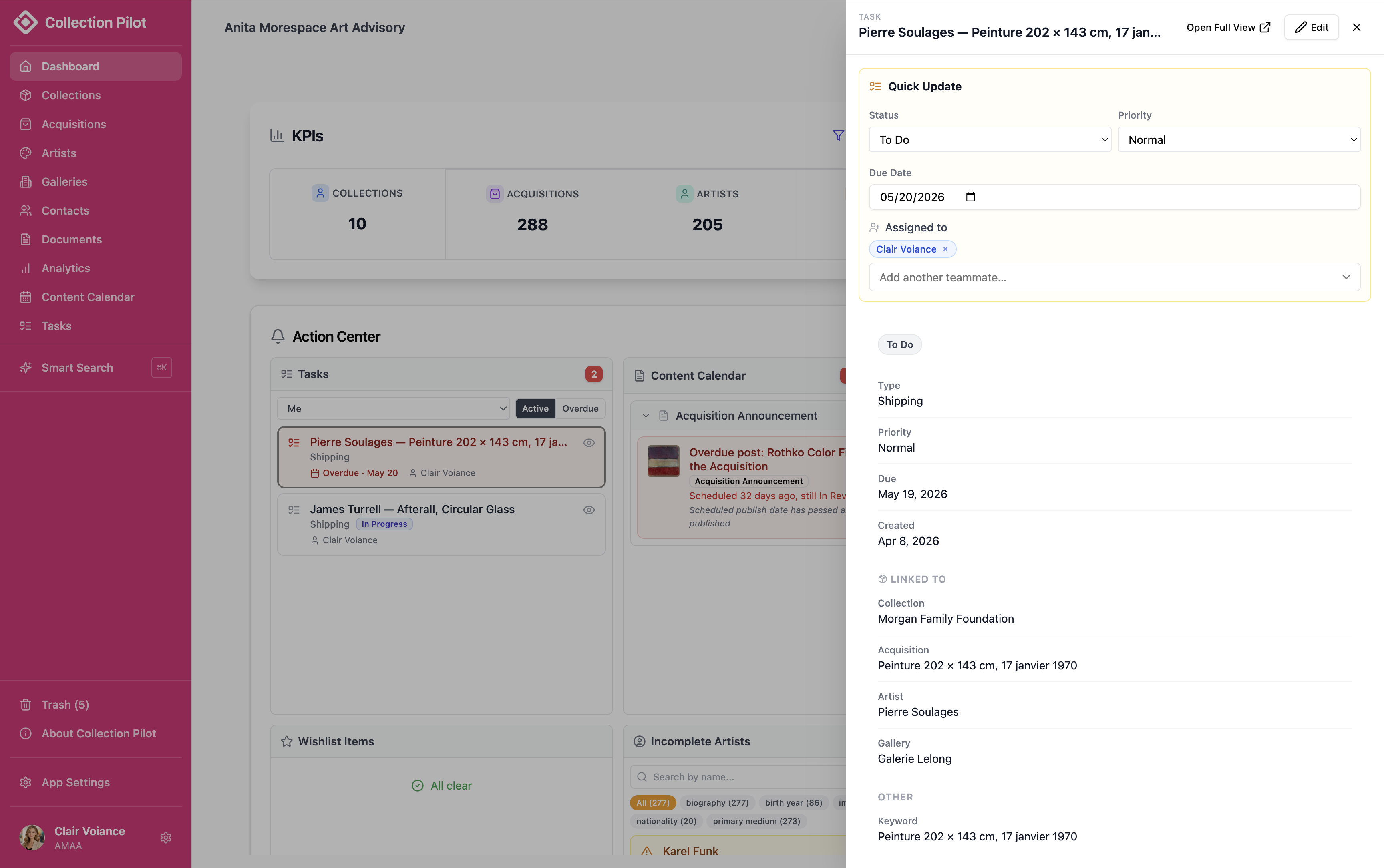Select the biography (277) filter chip
1384x868 pixels.
click(x=717, y=803)
